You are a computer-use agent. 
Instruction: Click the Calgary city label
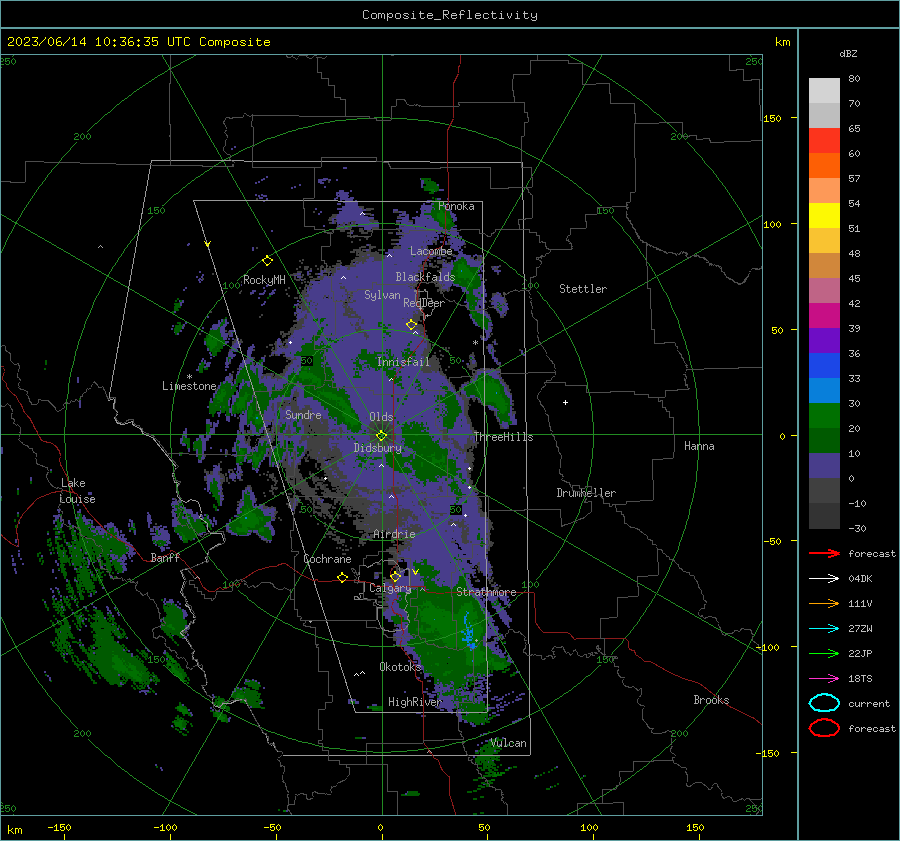point(390,588)
